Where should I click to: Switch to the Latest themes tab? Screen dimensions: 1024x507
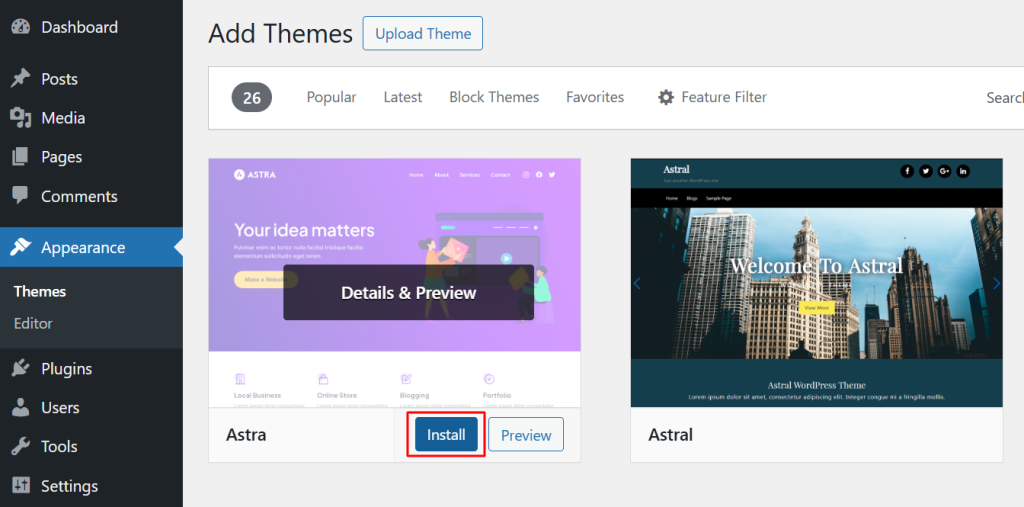click(402, 97)
